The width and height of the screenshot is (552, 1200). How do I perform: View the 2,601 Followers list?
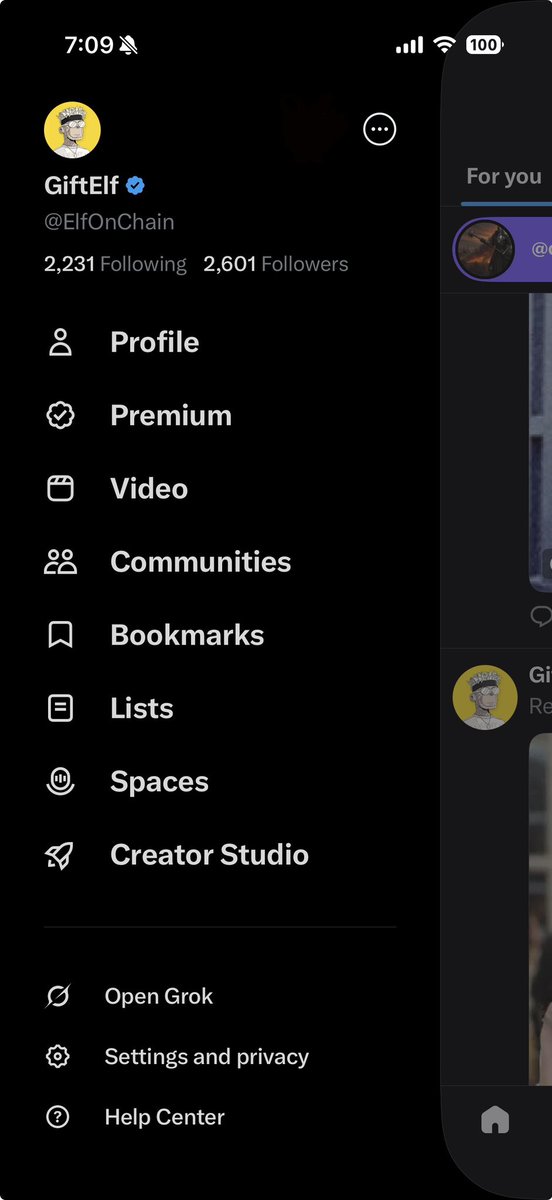276,264
